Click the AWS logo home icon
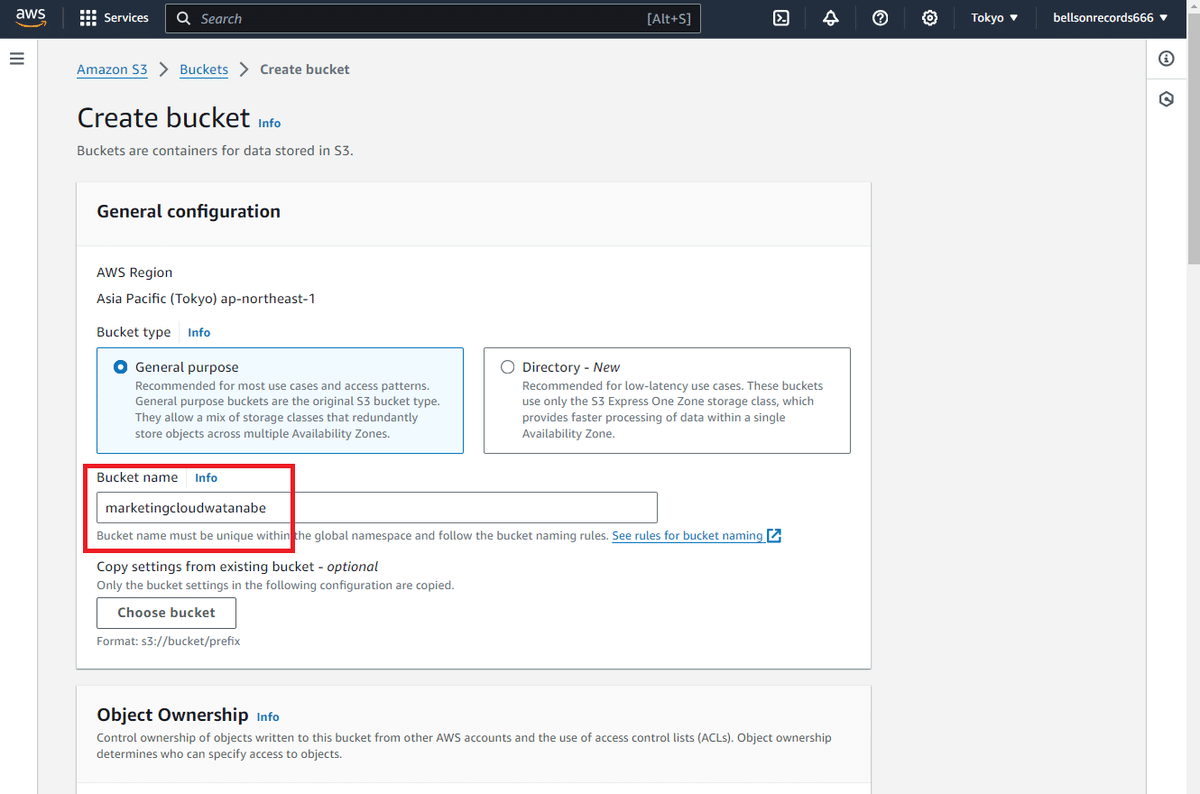Image resolution: width=1200 pixels, height=794 pixels. coord(31,18)
